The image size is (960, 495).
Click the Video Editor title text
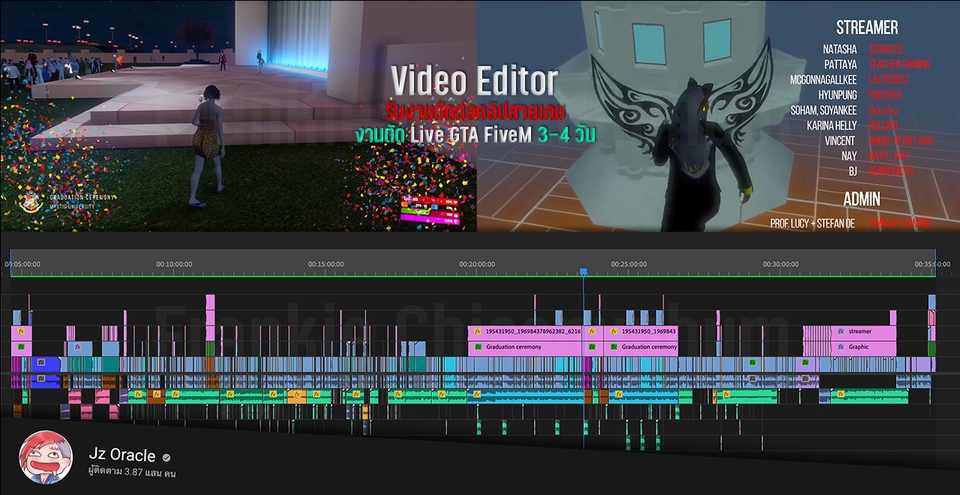tap(474, 82)
